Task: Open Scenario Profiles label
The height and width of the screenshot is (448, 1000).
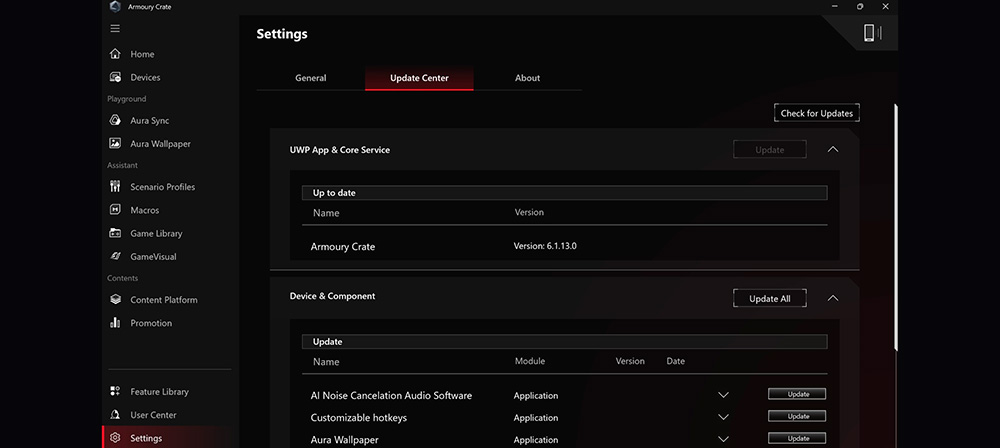Action: [x=163, y=187]
